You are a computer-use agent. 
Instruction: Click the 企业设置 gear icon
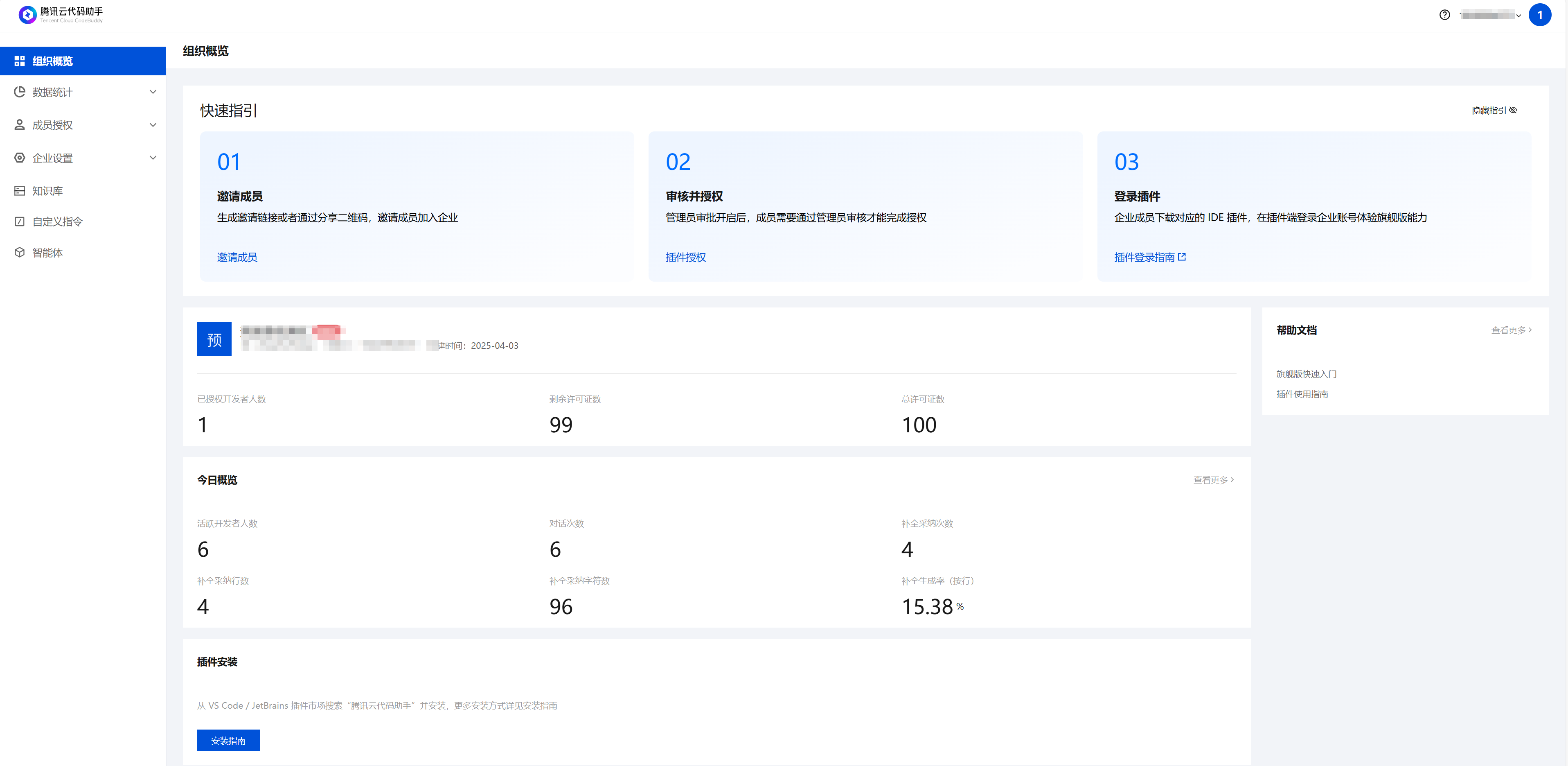[20, 158]
